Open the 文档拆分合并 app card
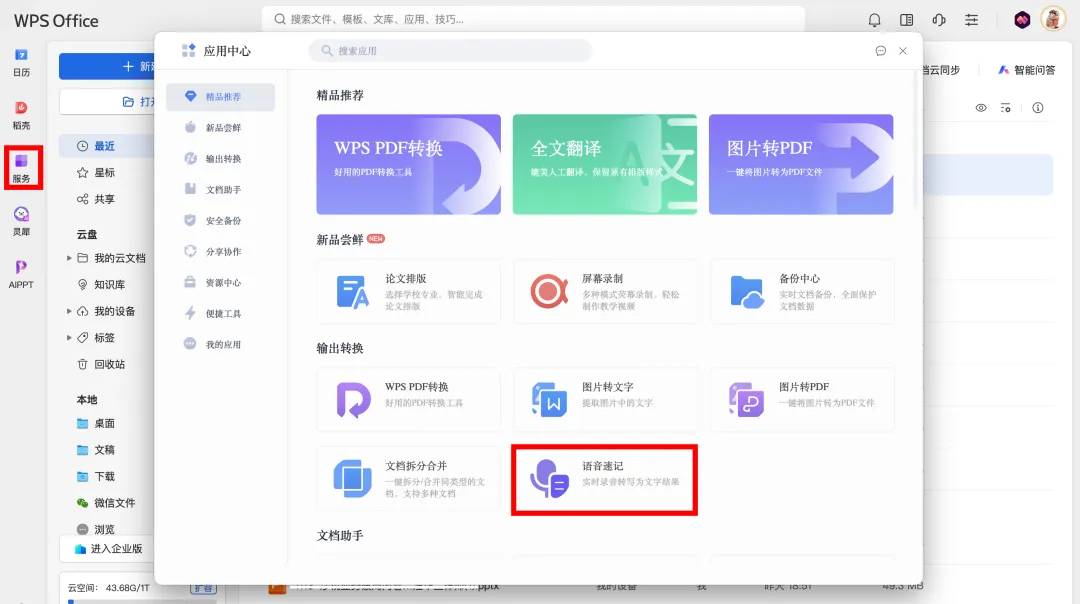Screen dimensions: 1080x604 [408, 479]
